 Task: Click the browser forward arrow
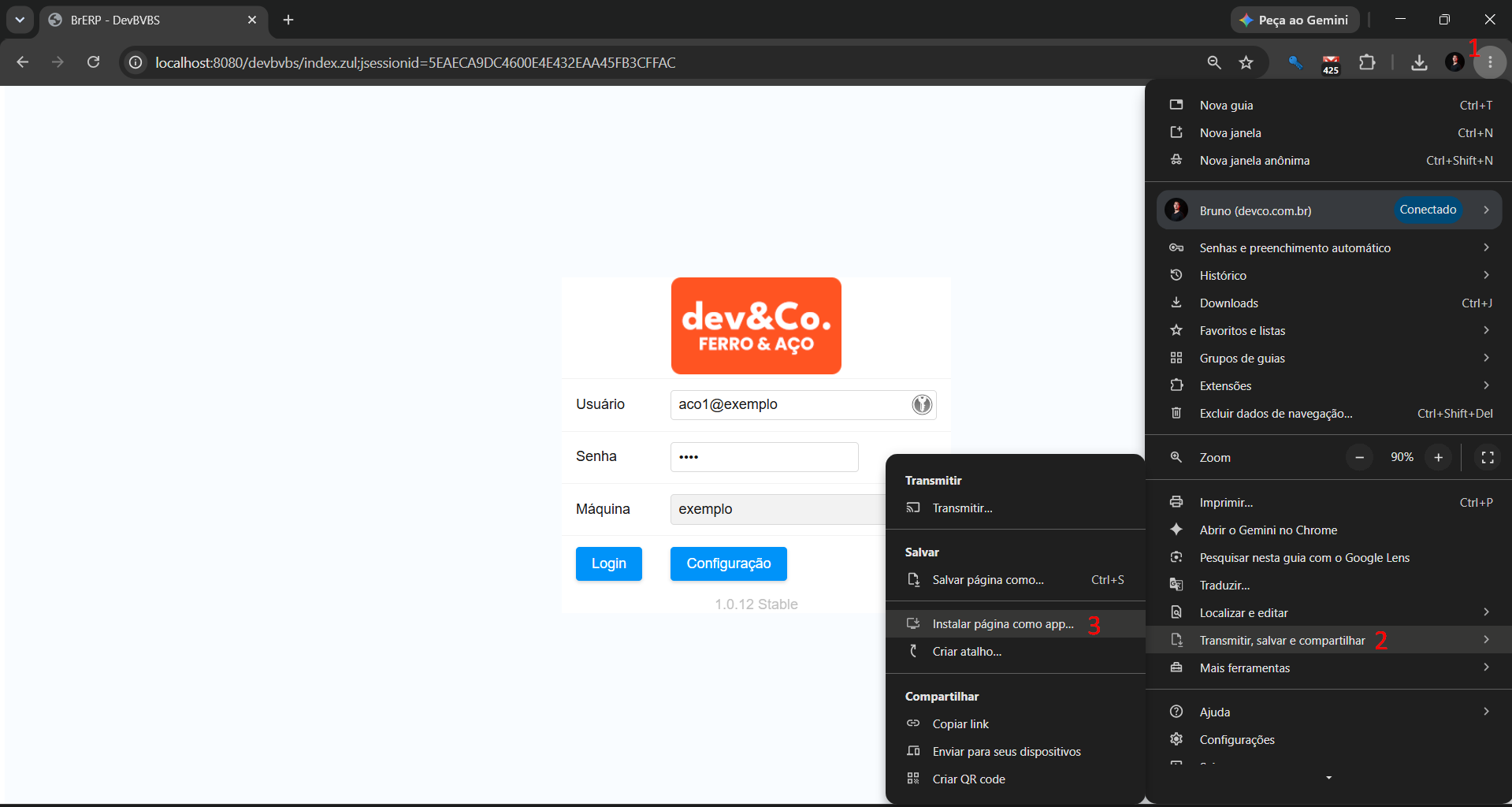click(x=58, y=62)
